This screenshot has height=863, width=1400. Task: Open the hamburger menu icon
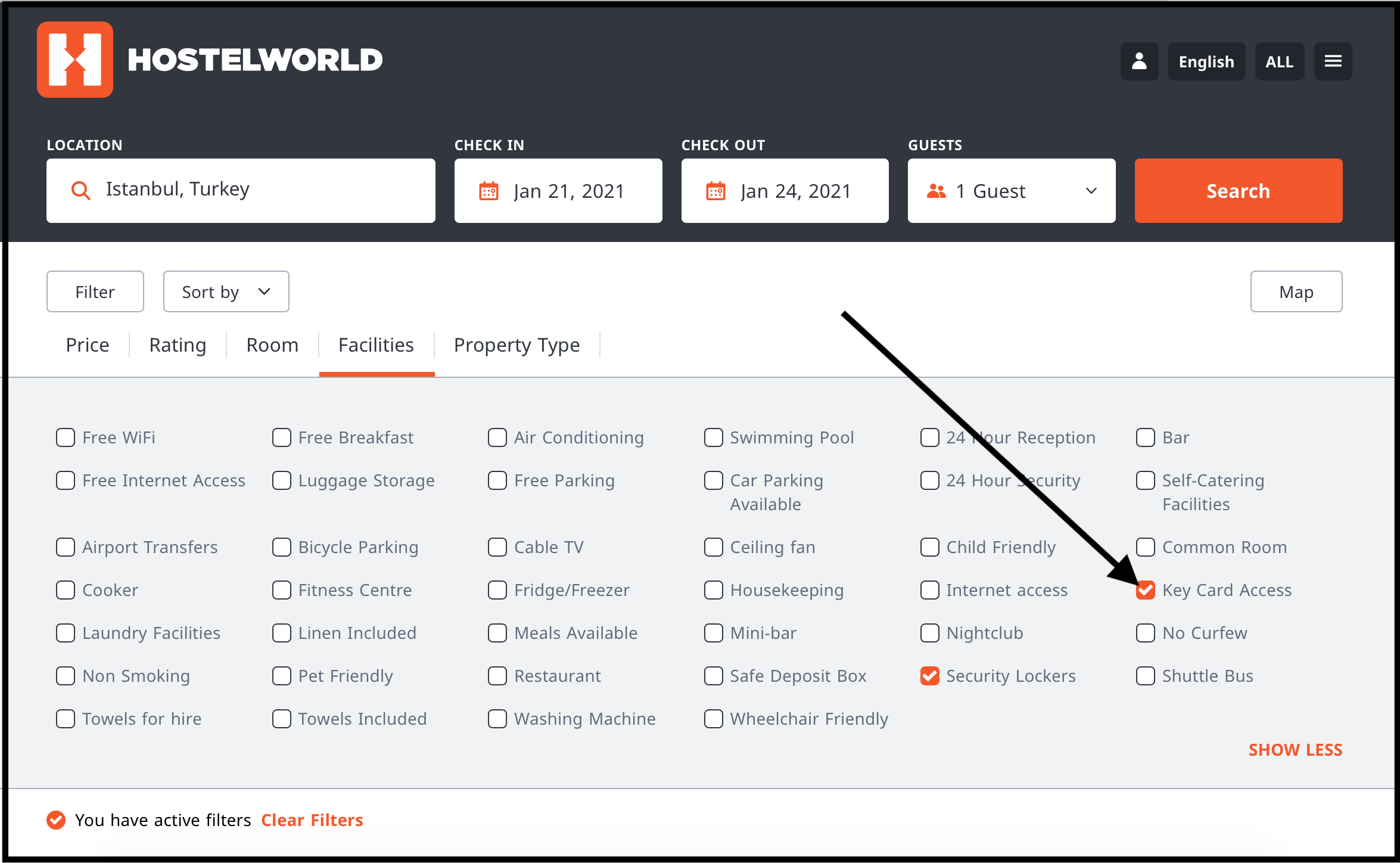click(x=1333, y=61)
